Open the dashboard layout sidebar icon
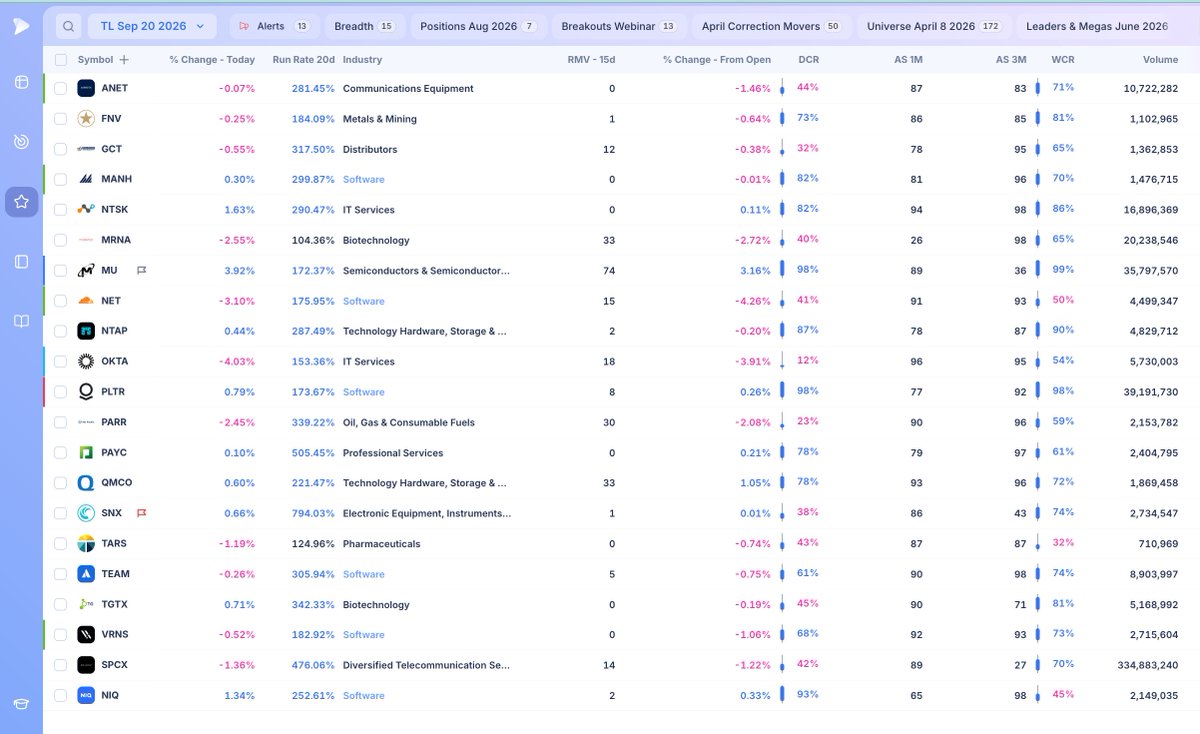Image resolution: width=1200 pixels, height=734 pixels. pos(21,82)
